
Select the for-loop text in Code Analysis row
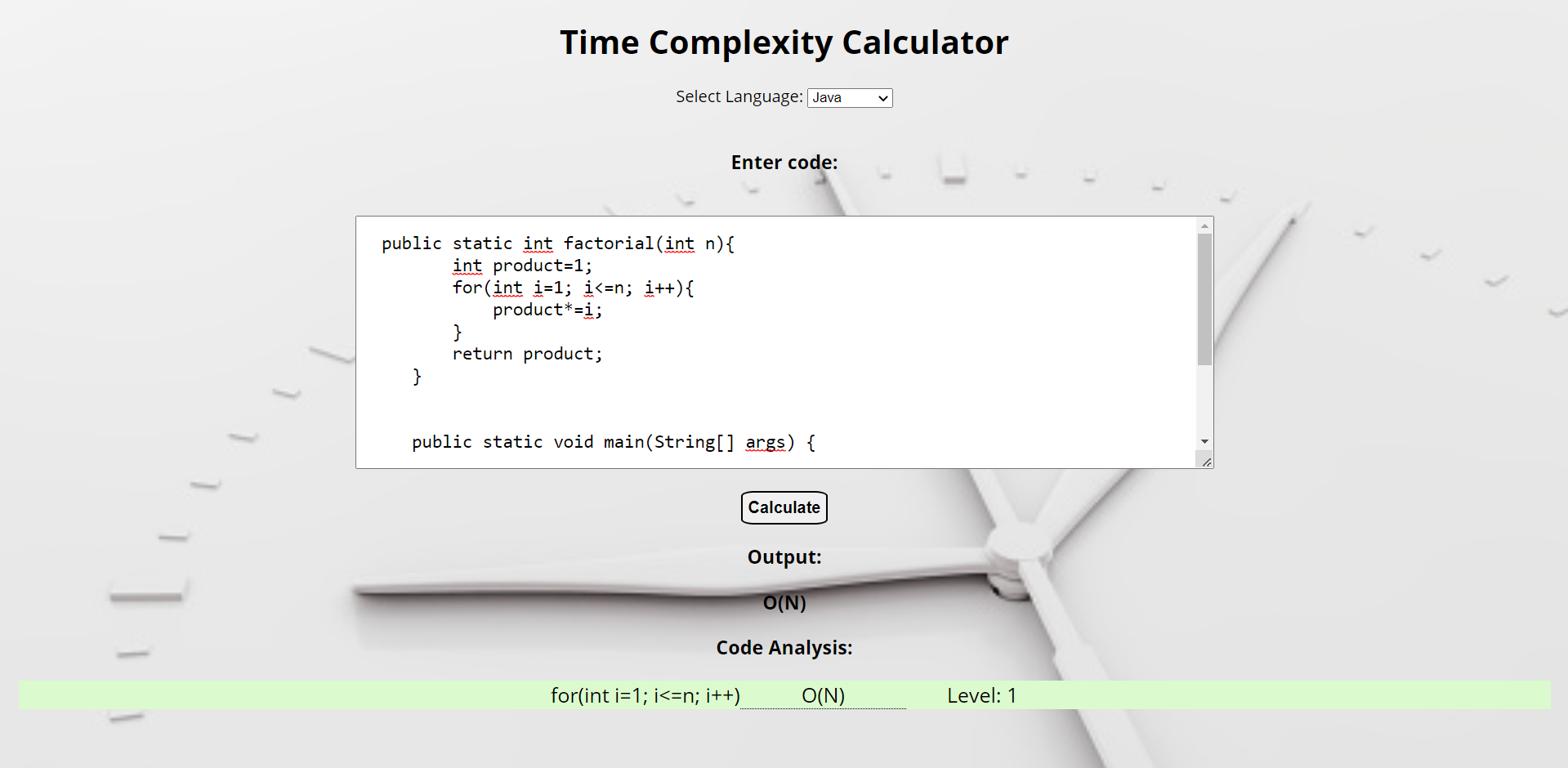click(645, 695)
